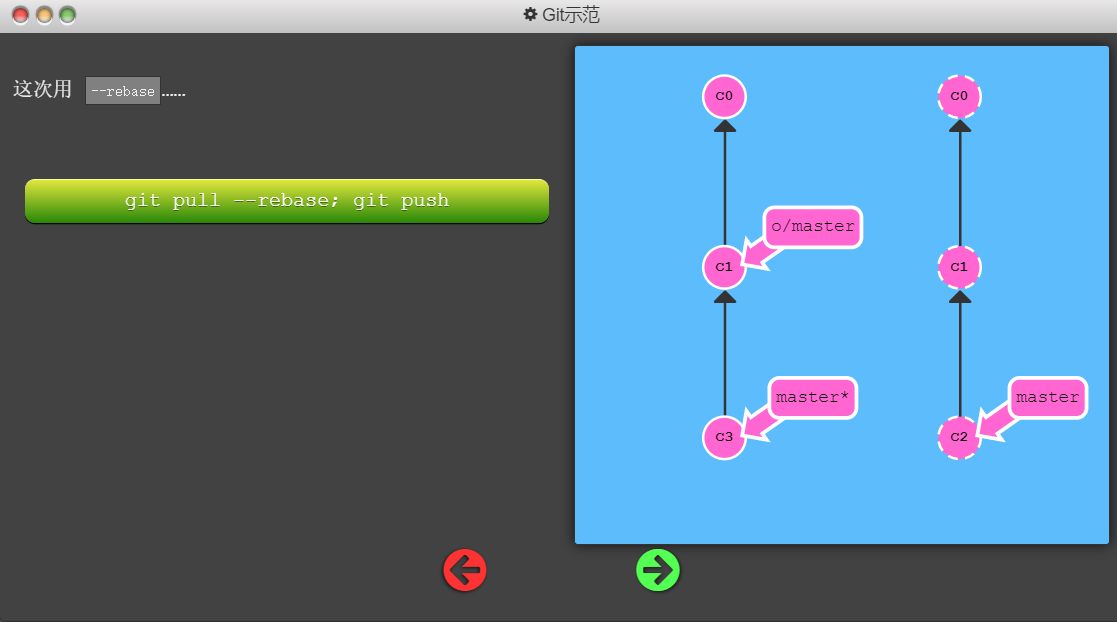Click the gear icon in title bar

[x=530, y=15]
